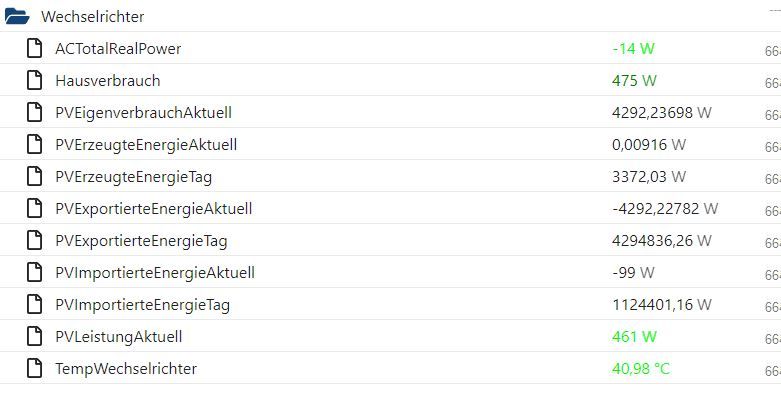
Task: Select the 1124401,16 W import value
Action: coord(661,304)
